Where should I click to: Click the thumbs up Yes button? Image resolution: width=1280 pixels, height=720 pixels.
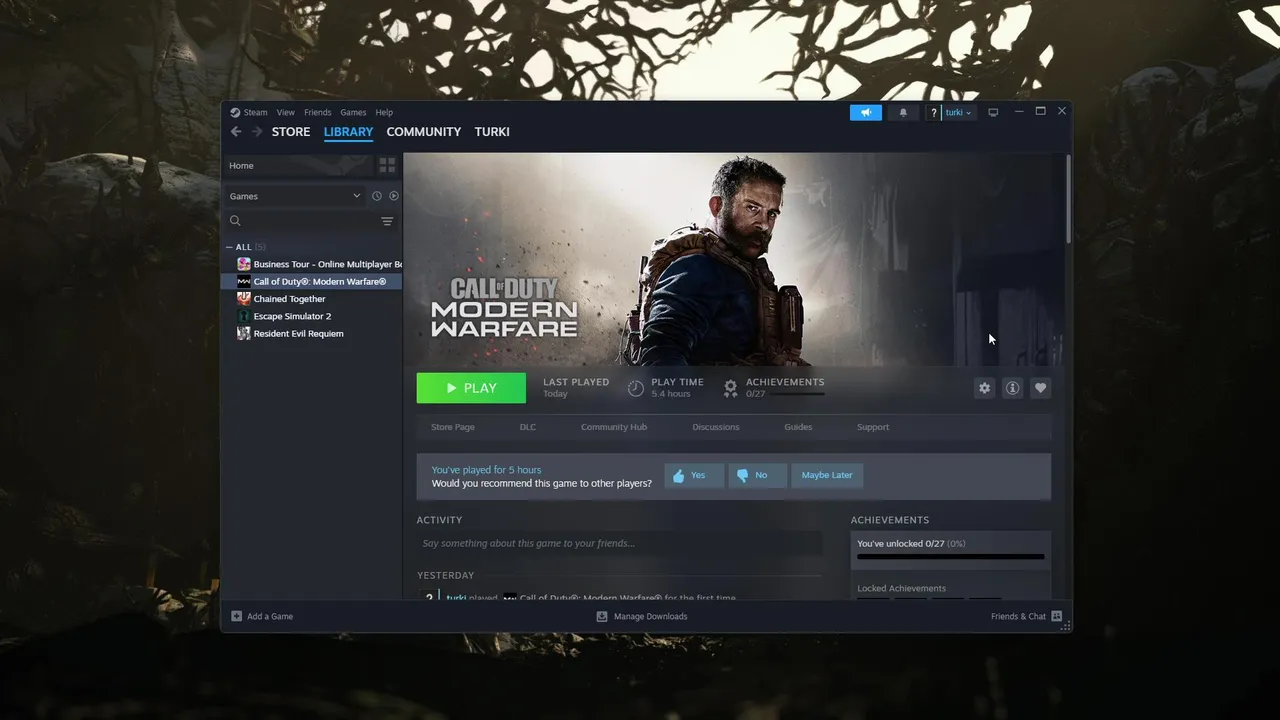coord(694,475)
